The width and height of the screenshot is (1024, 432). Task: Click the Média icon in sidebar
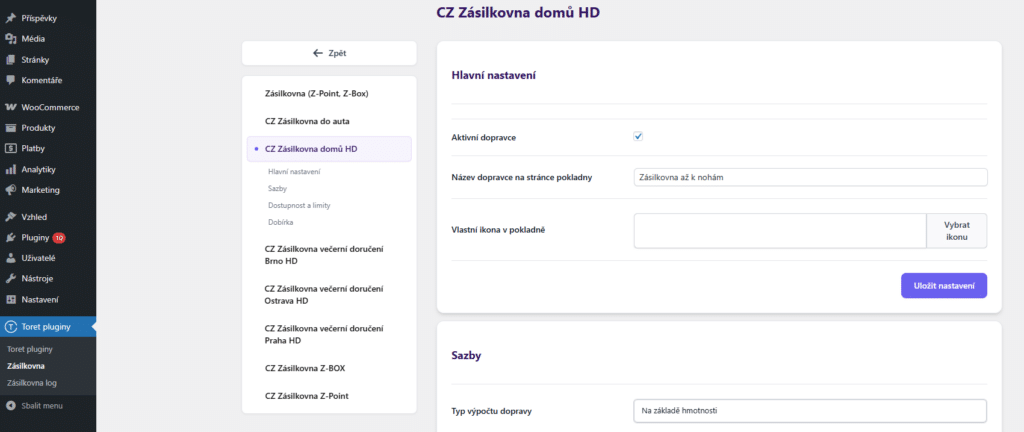(10, 39)
